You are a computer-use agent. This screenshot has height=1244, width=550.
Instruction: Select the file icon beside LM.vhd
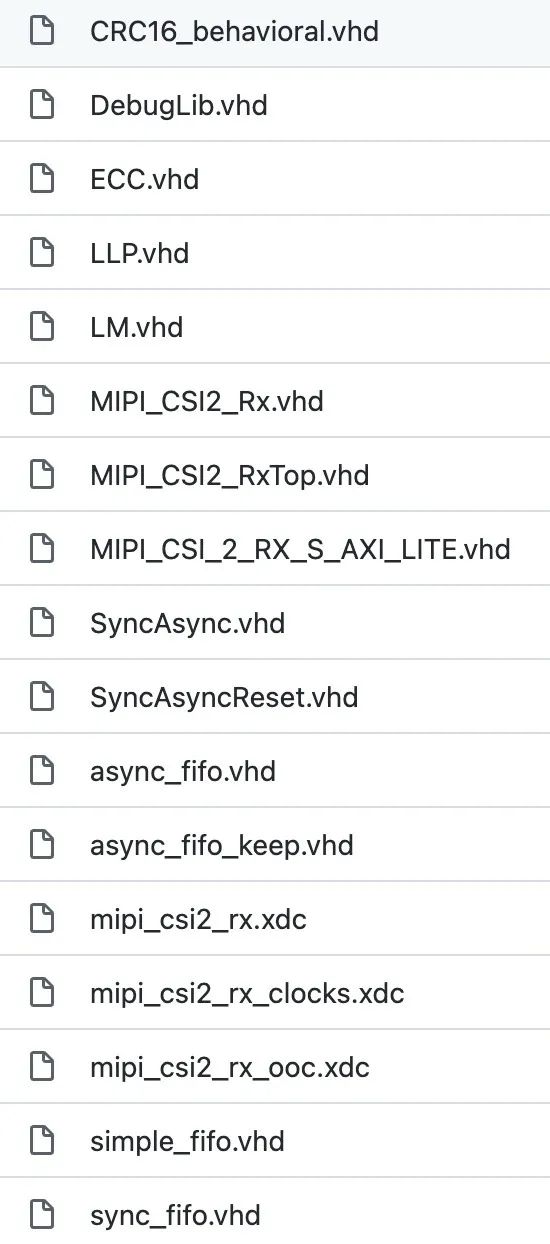coord(41,327)
